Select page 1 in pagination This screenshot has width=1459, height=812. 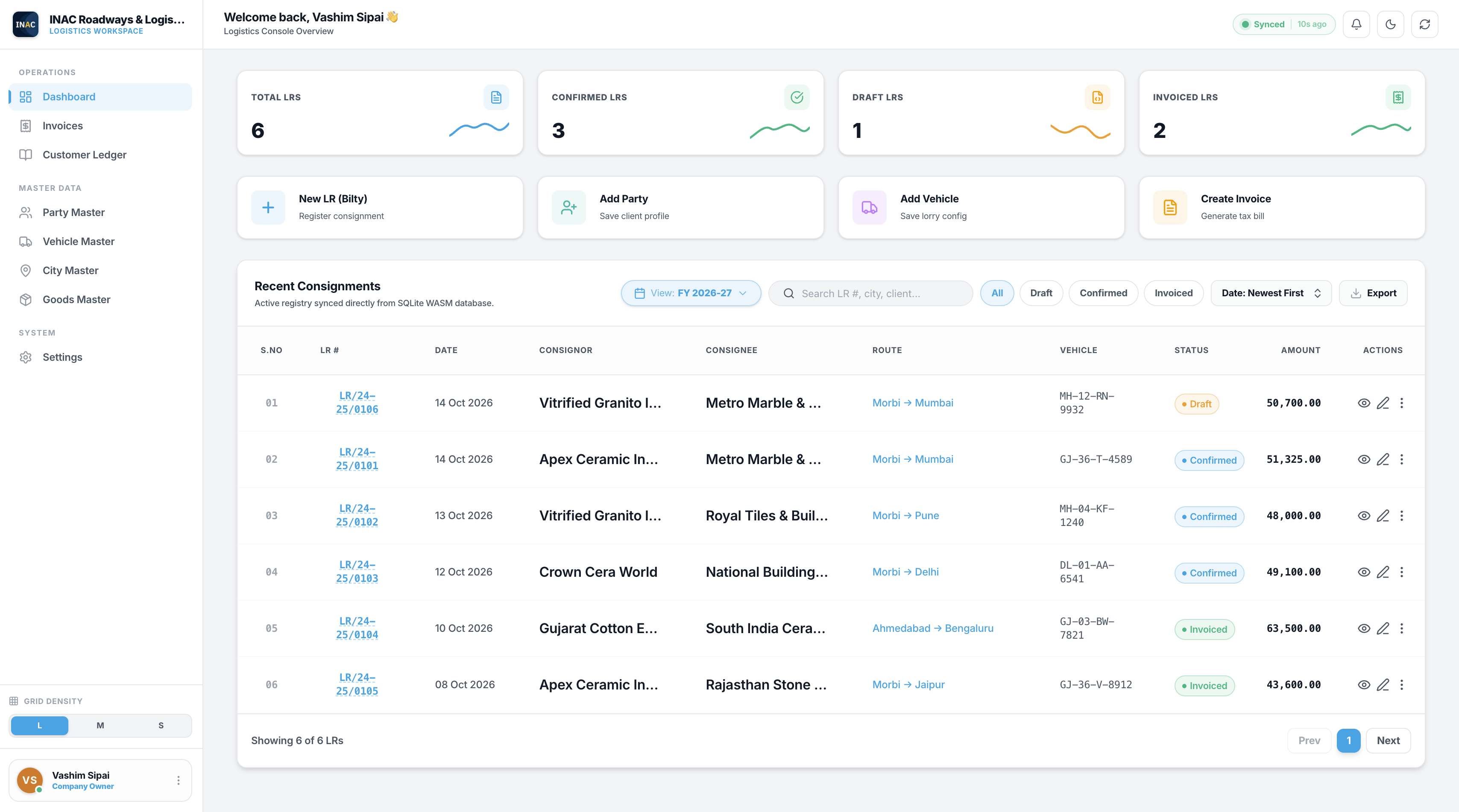point(1348,741)
